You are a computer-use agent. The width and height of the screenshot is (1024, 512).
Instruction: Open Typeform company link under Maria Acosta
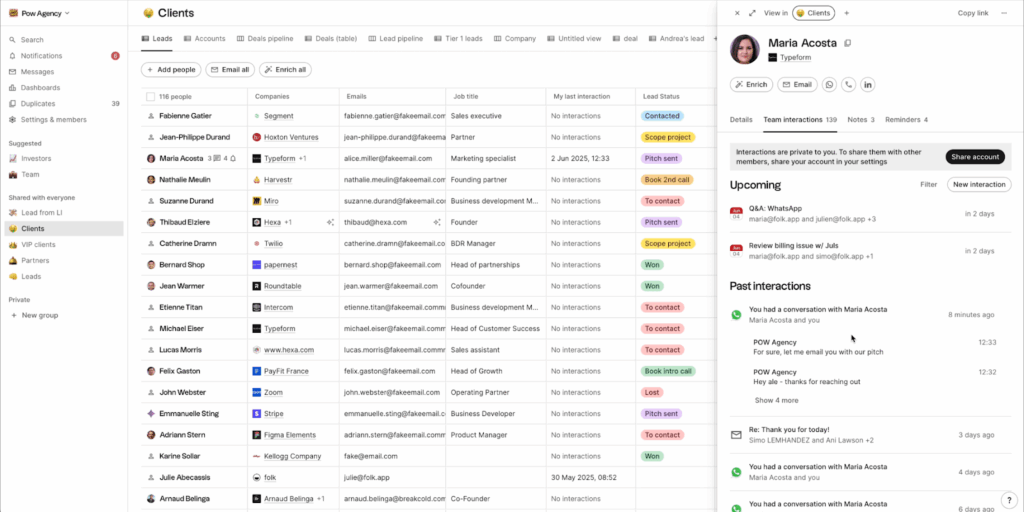[795, 58]
